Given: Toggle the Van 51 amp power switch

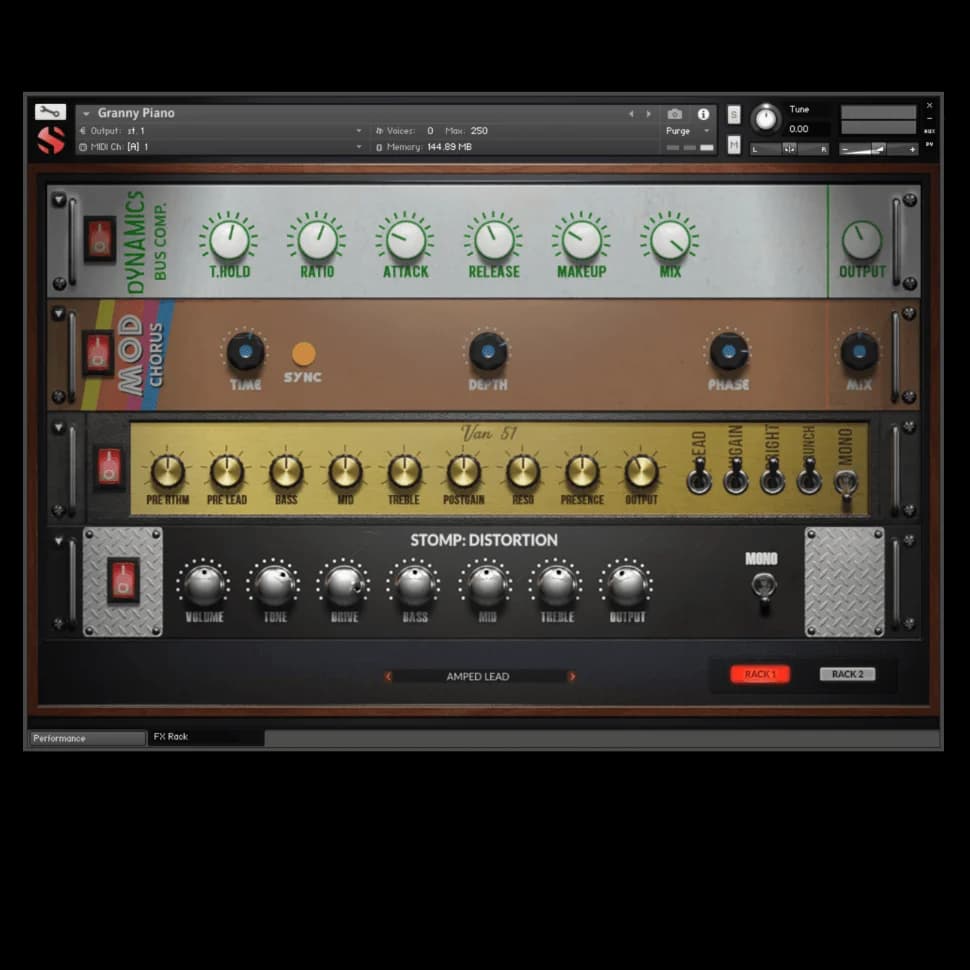Looking at the screenshot, I should [x=109, y=467].
